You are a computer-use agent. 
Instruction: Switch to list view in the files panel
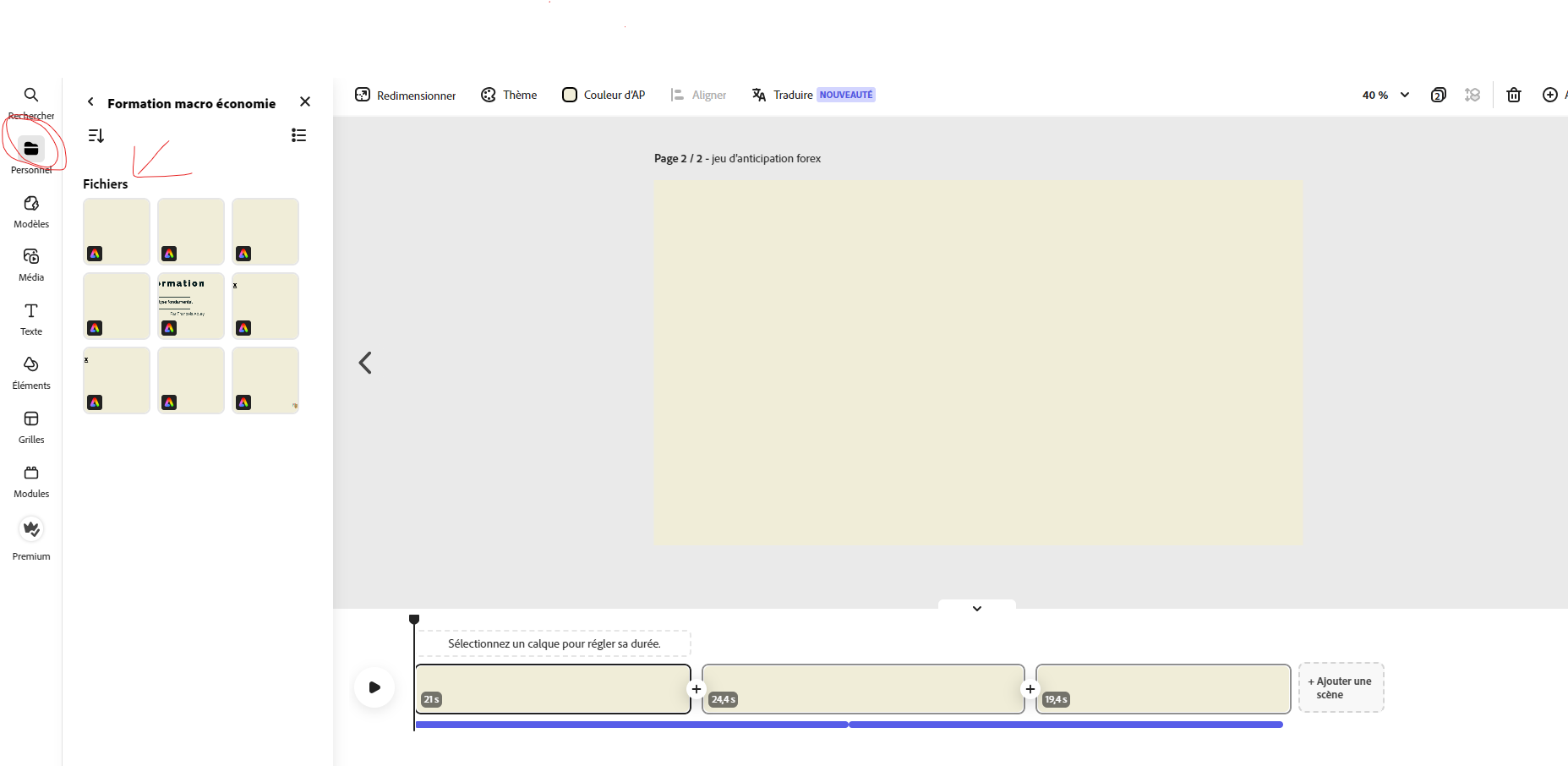(298, 135)
